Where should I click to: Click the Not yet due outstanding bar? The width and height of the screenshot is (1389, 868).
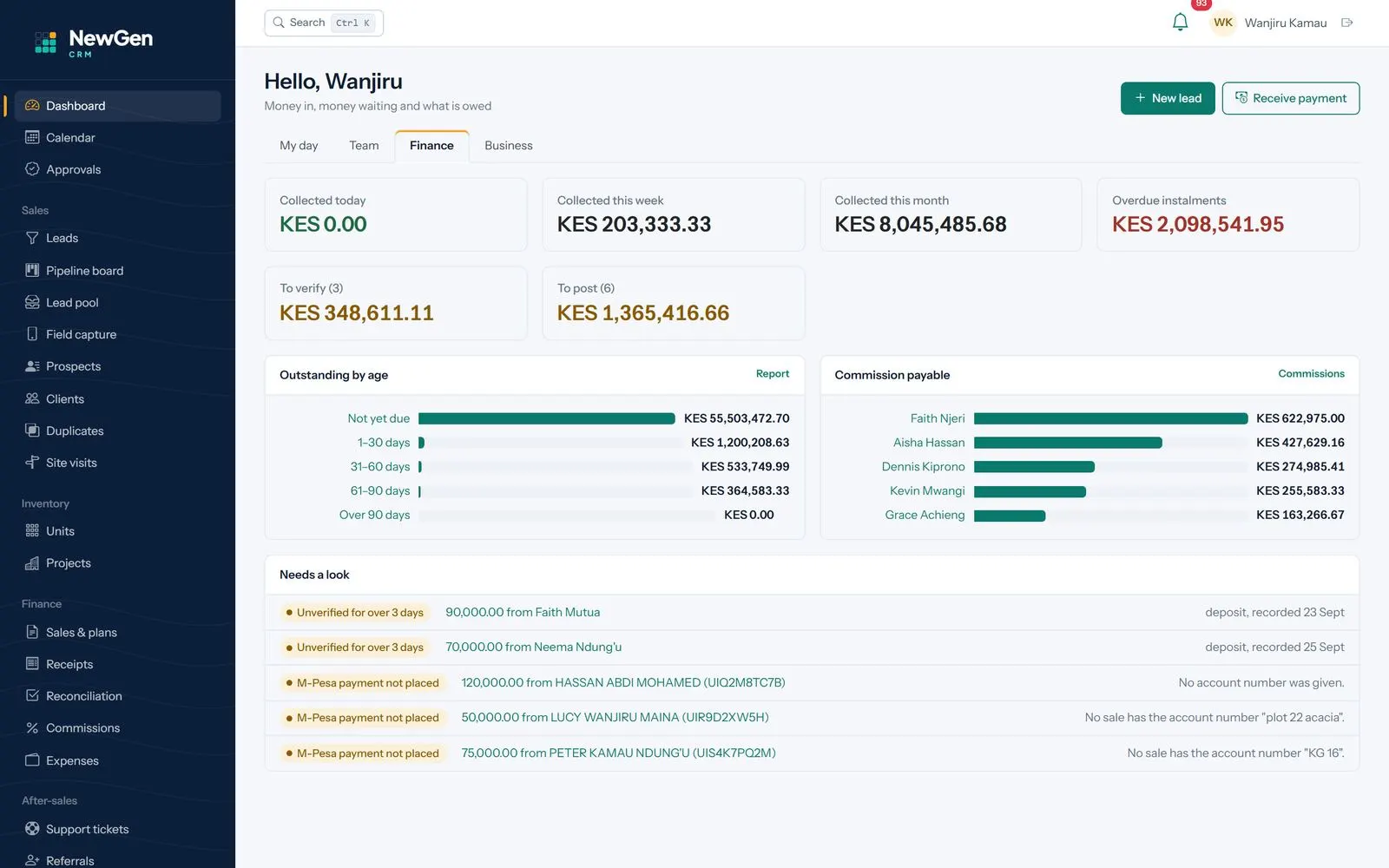point(547,418)
